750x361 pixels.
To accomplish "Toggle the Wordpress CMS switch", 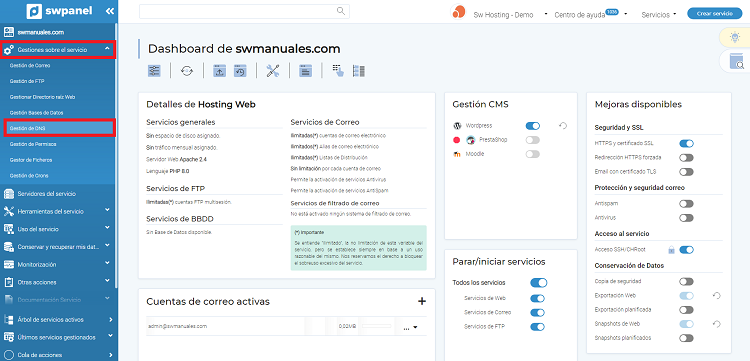I will click(x=532, y=126).
